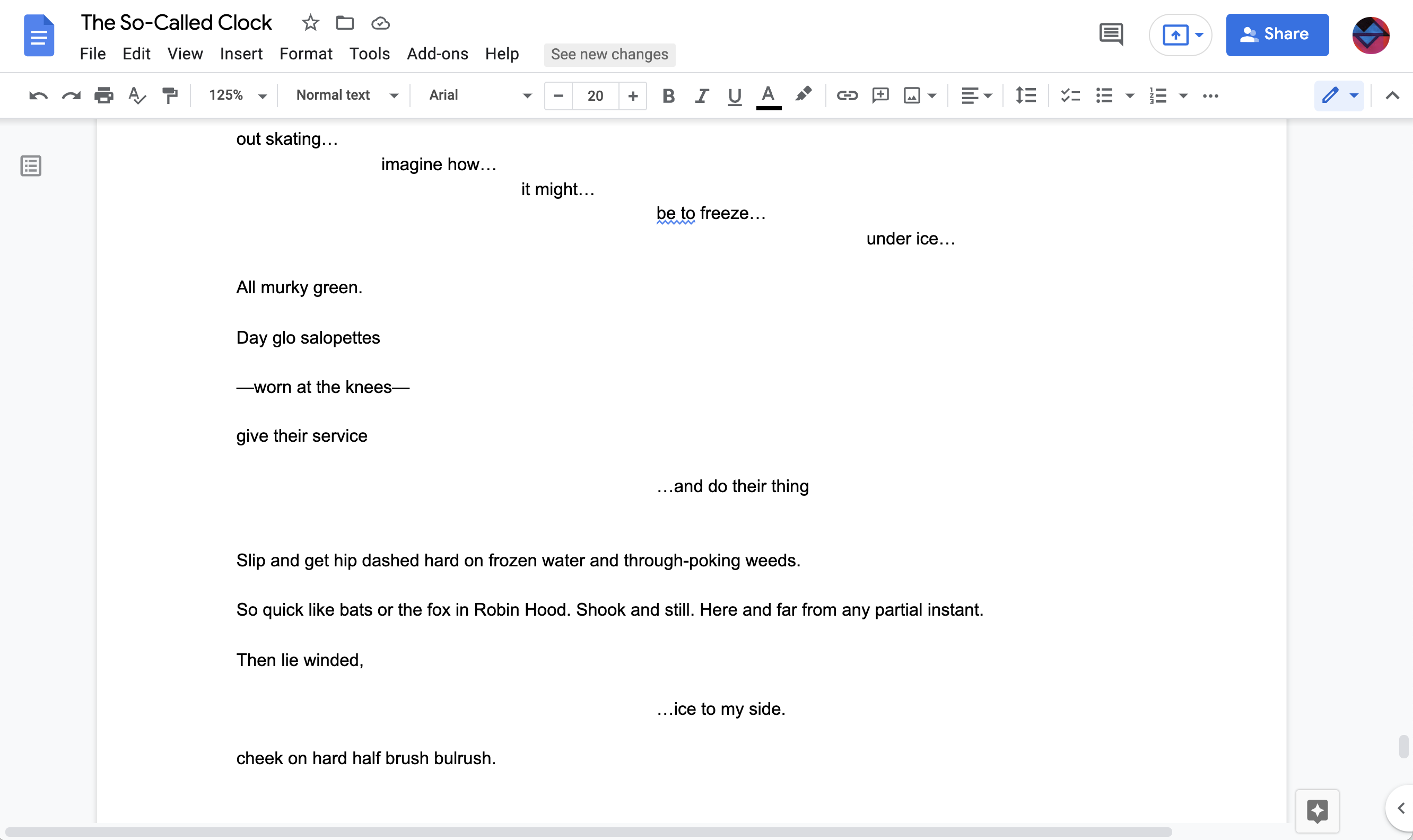1413x840 pixels.
Task: Open the Format menu
Action: [x=306, y=54]
